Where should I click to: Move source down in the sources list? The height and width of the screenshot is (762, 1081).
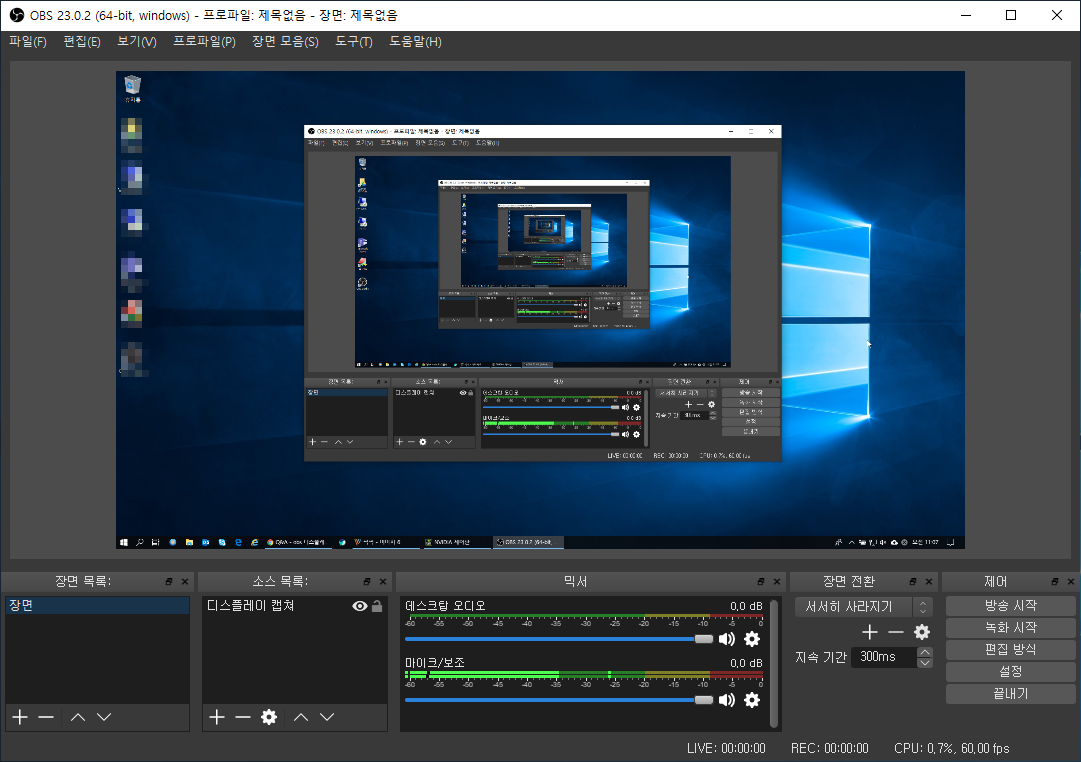tap(327, 717)
